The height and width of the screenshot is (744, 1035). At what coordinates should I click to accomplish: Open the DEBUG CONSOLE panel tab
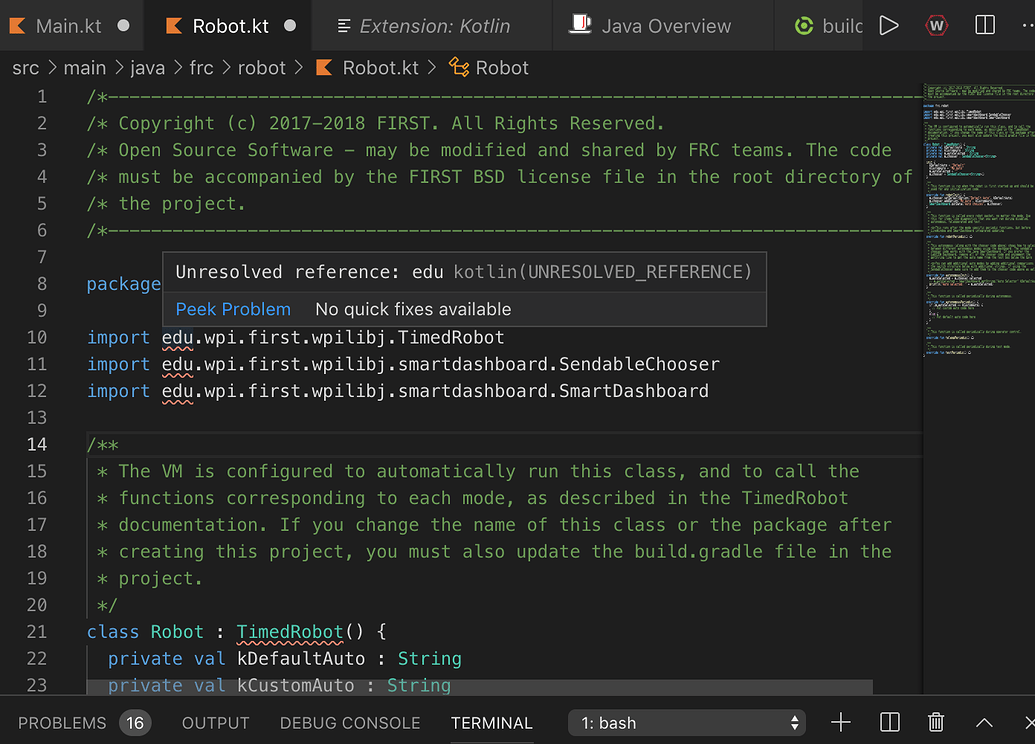coord(350,723)
